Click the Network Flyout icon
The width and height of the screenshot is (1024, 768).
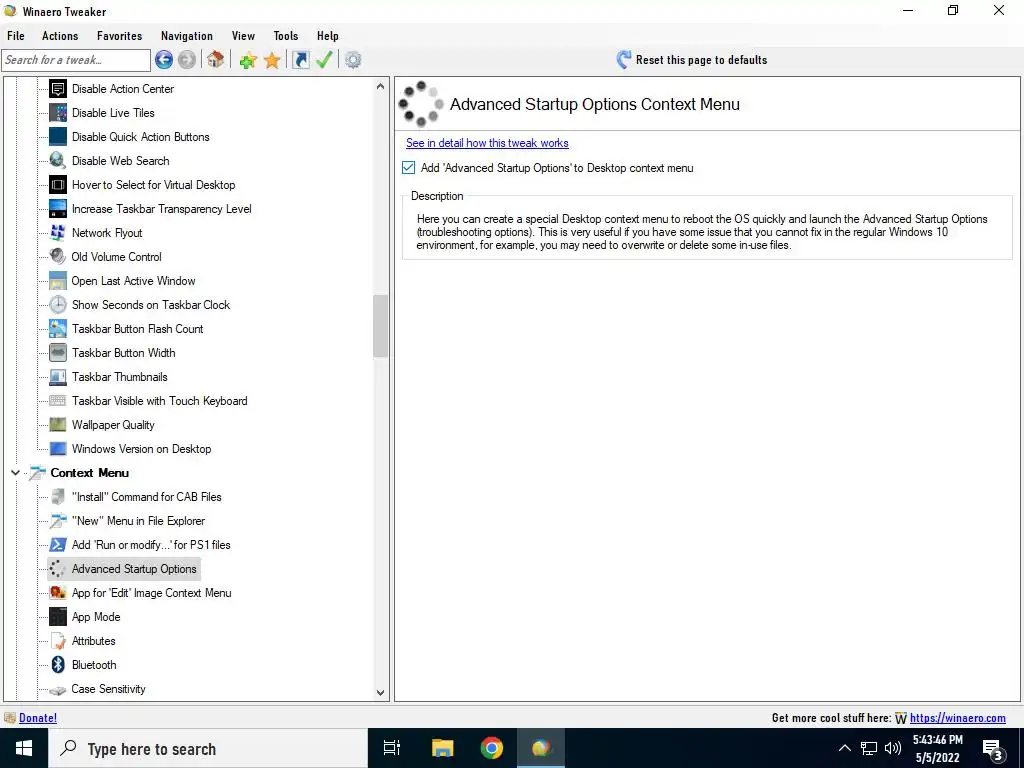(x=57, y=232)
